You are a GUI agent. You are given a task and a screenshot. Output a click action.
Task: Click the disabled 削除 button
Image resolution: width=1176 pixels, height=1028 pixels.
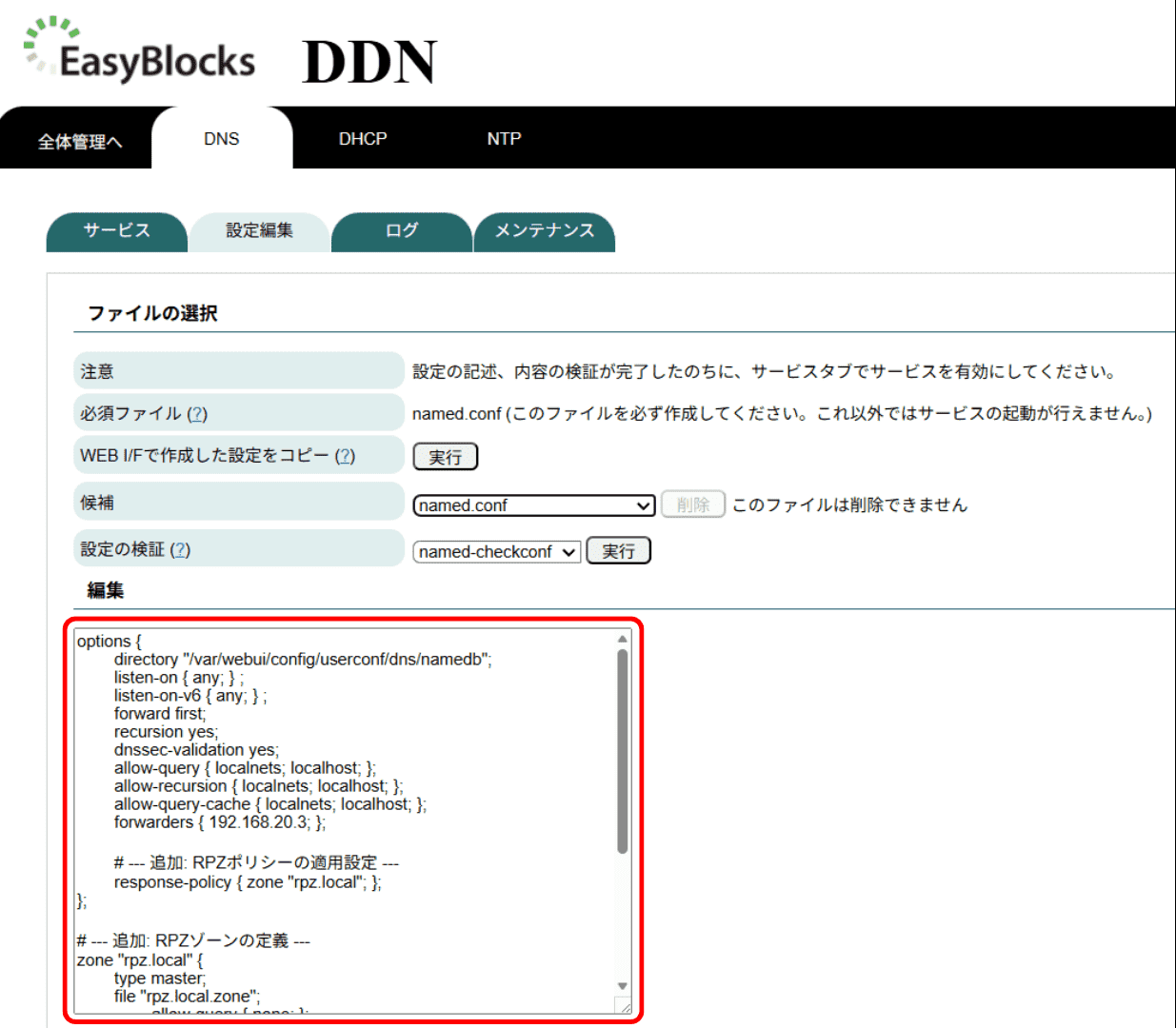[x=693, y=504]
